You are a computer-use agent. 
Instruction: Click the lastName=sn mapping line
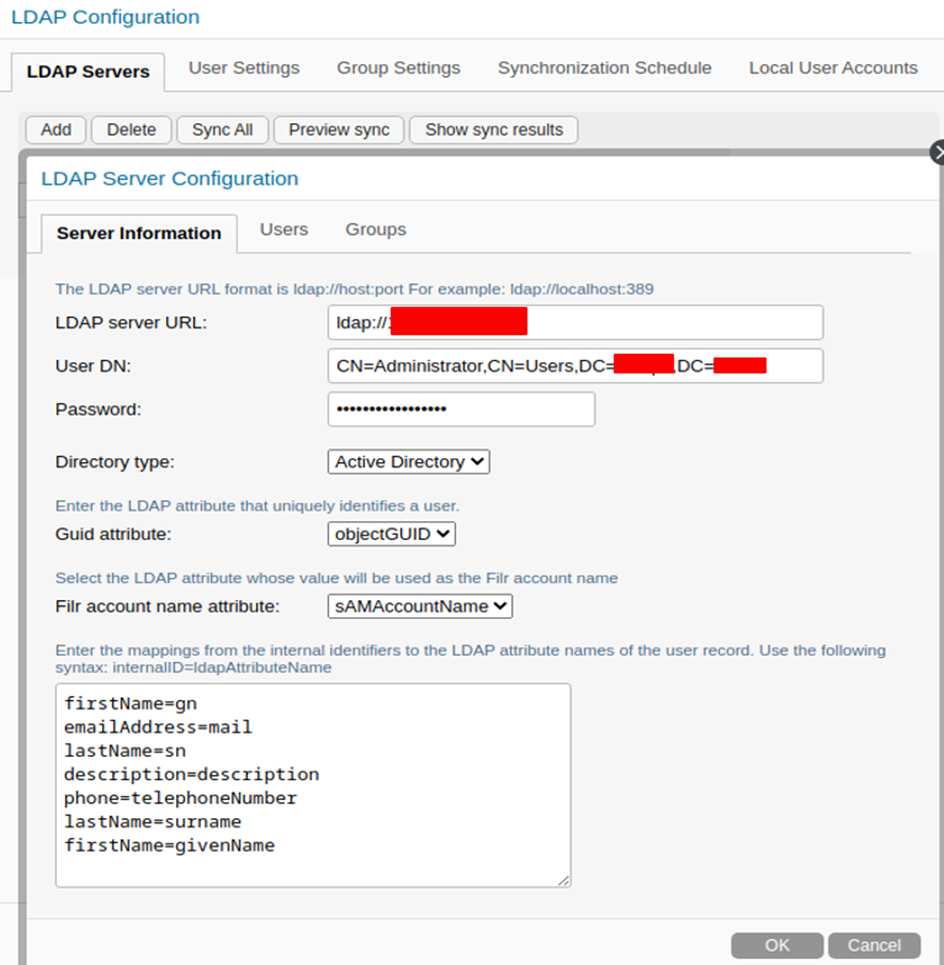coord(125,751)
